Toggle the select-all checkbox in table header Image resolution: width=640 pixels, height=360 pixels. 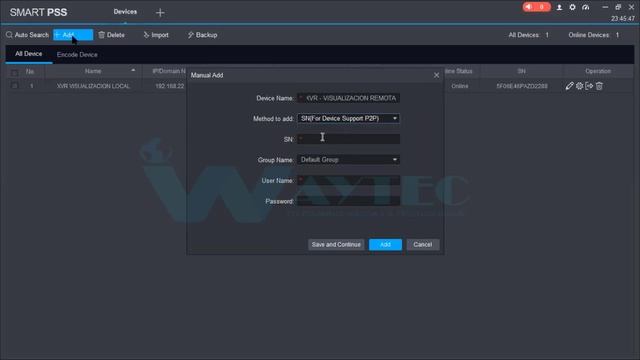tap(14, 72)
